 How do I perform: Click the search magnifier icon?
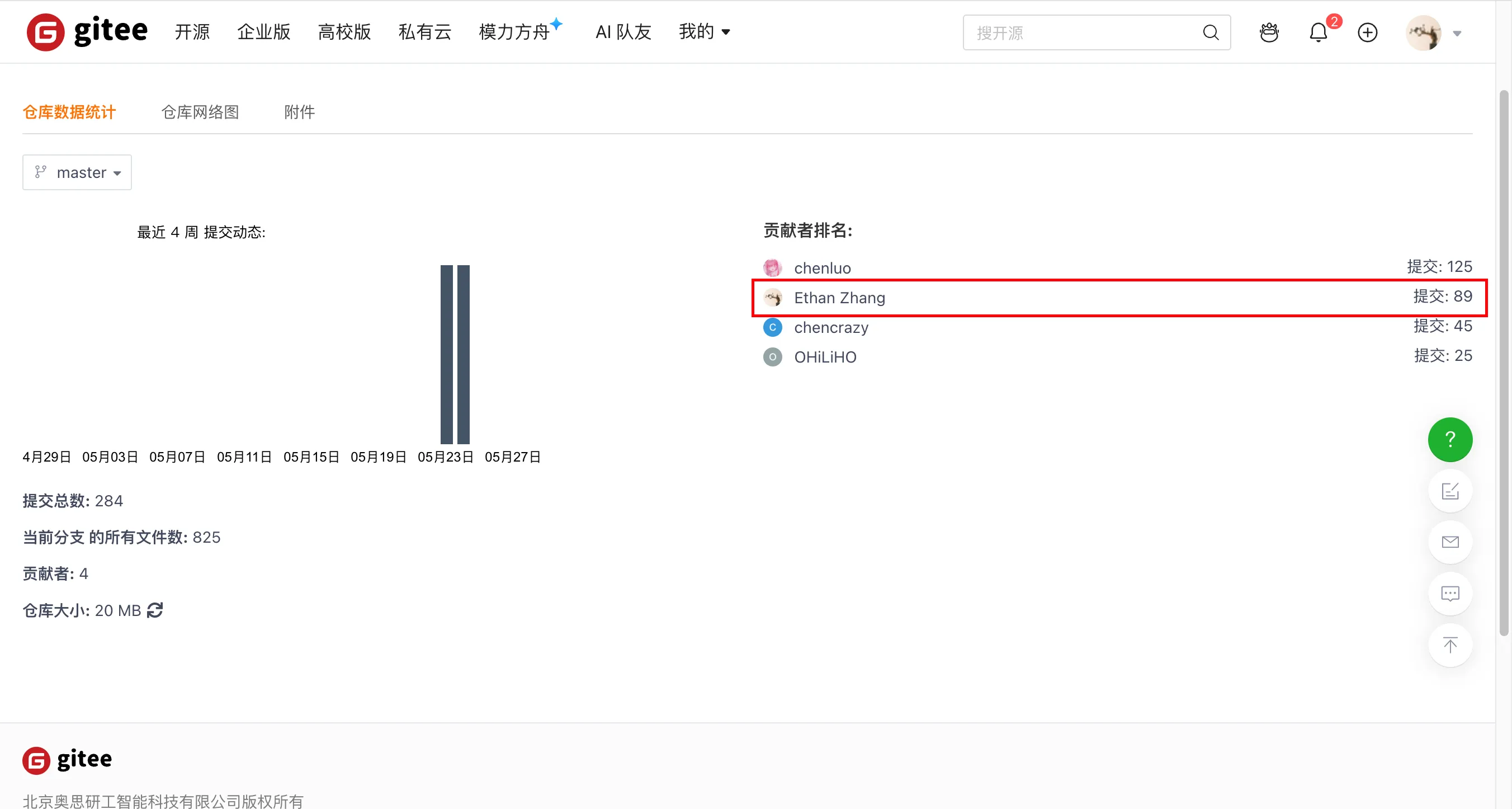[1210, 32]
